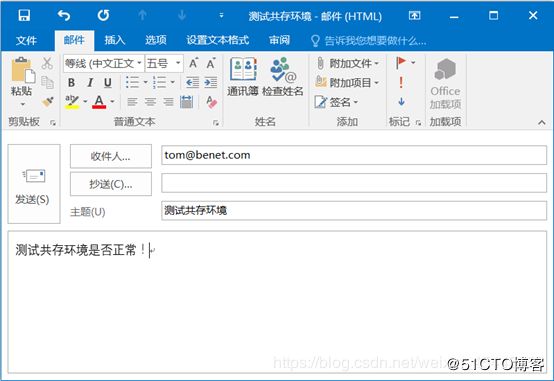Image resolution: width=554 pixels, height=381 pixels.
Task: Click 检查姓名 check names icon
Action: pyautogui.click(x=283, y=77)
